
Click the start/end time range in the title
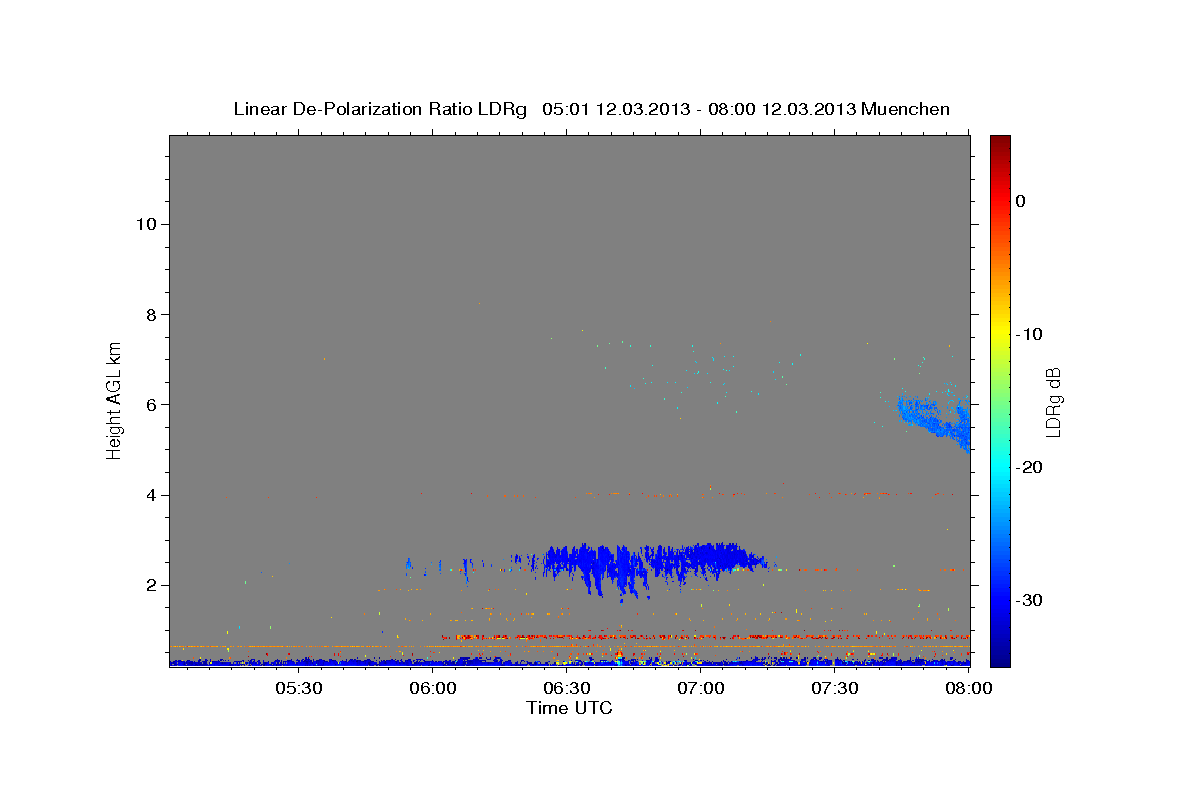pyautogui.click(x=698, y=109)
